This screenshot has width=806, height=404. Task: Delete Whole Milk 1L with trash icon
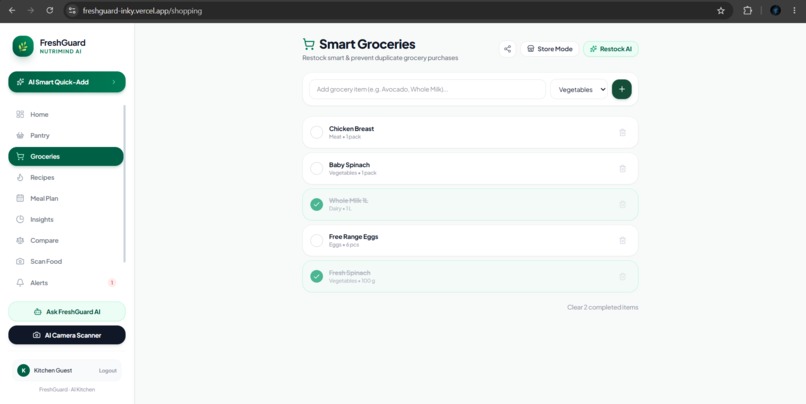tap(622, 205)
